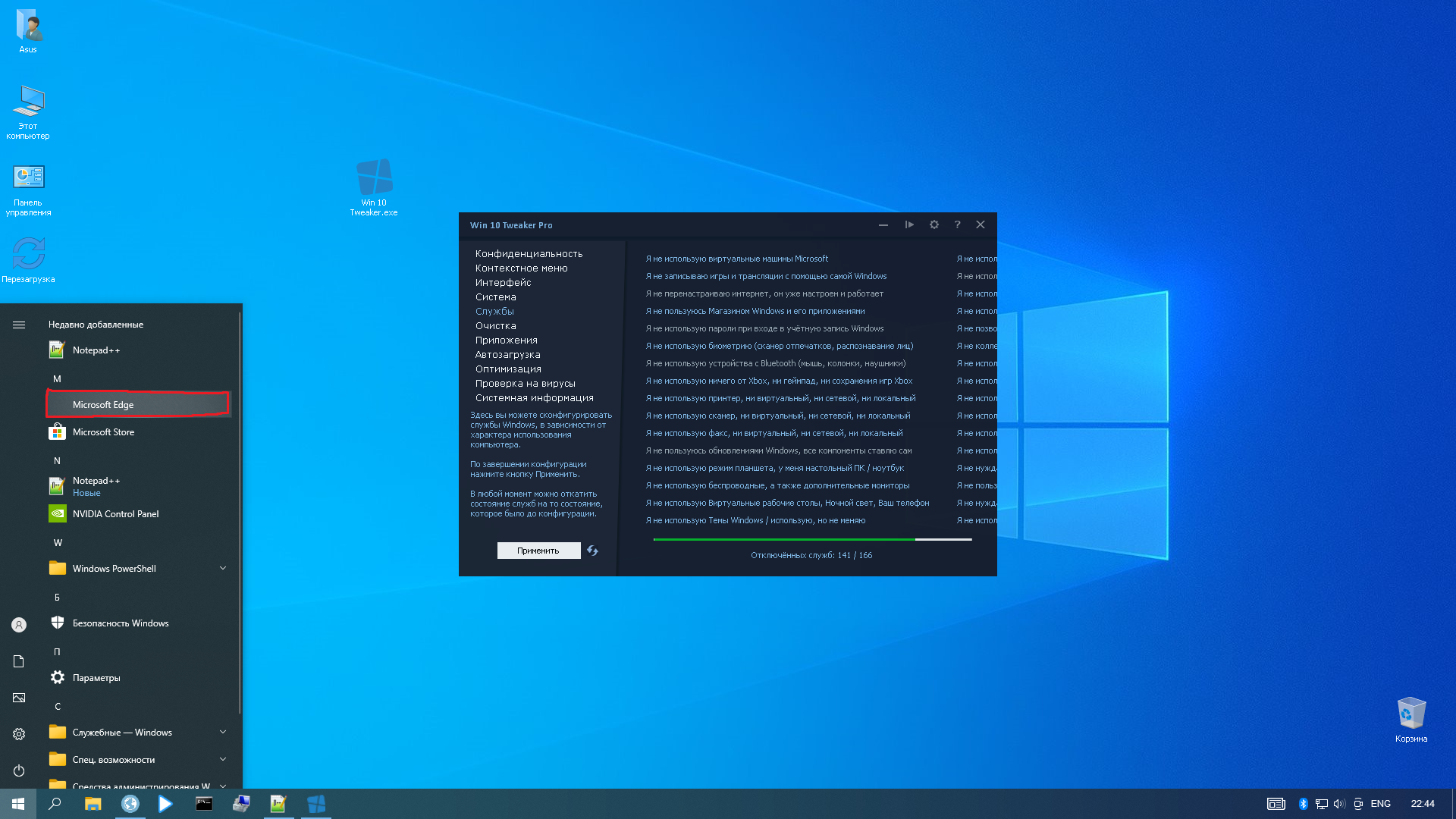Open the Asus user folder on desktop
The height and width of the screenshot is (819, 1456).
click(x=28, y=31)
